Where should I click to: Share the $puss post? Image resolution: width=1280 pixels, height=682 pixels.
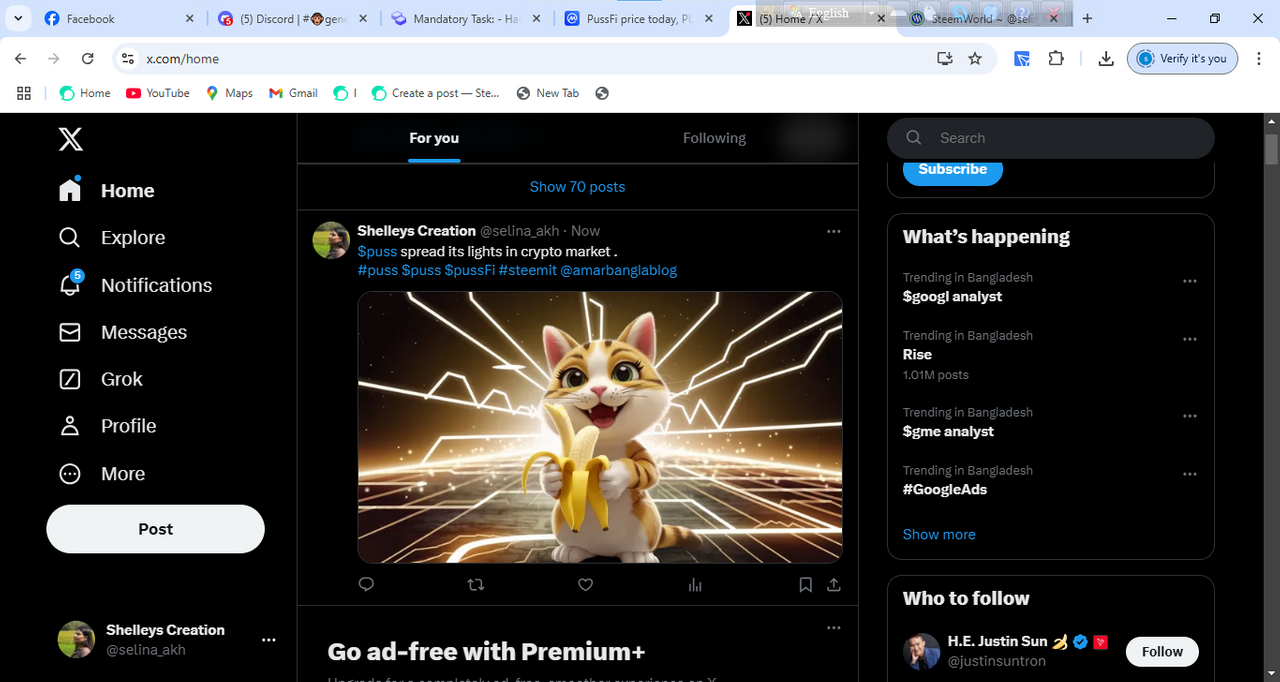click(833, 585)
